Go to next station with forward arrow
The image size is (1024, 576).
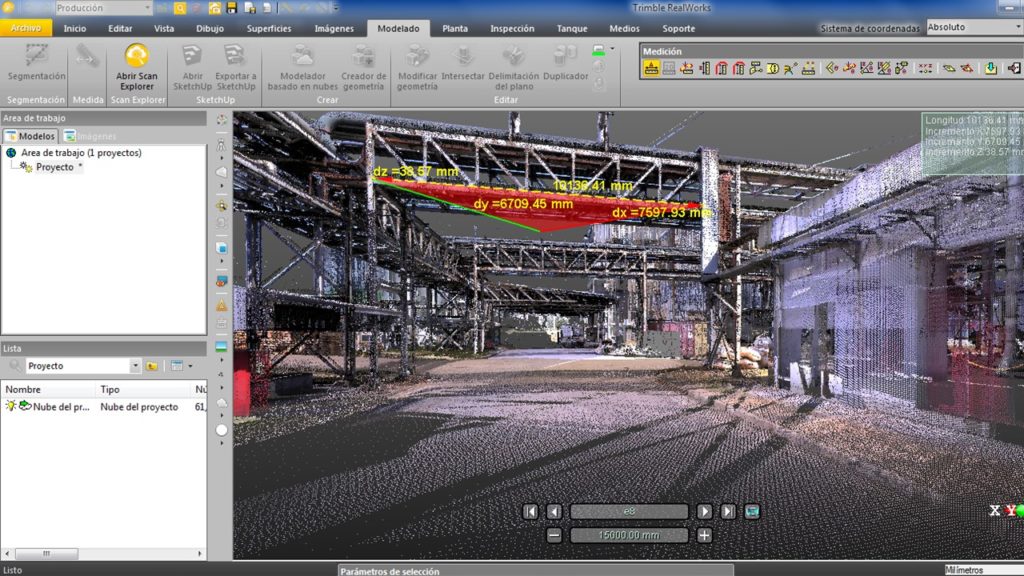tap(705, 512)
